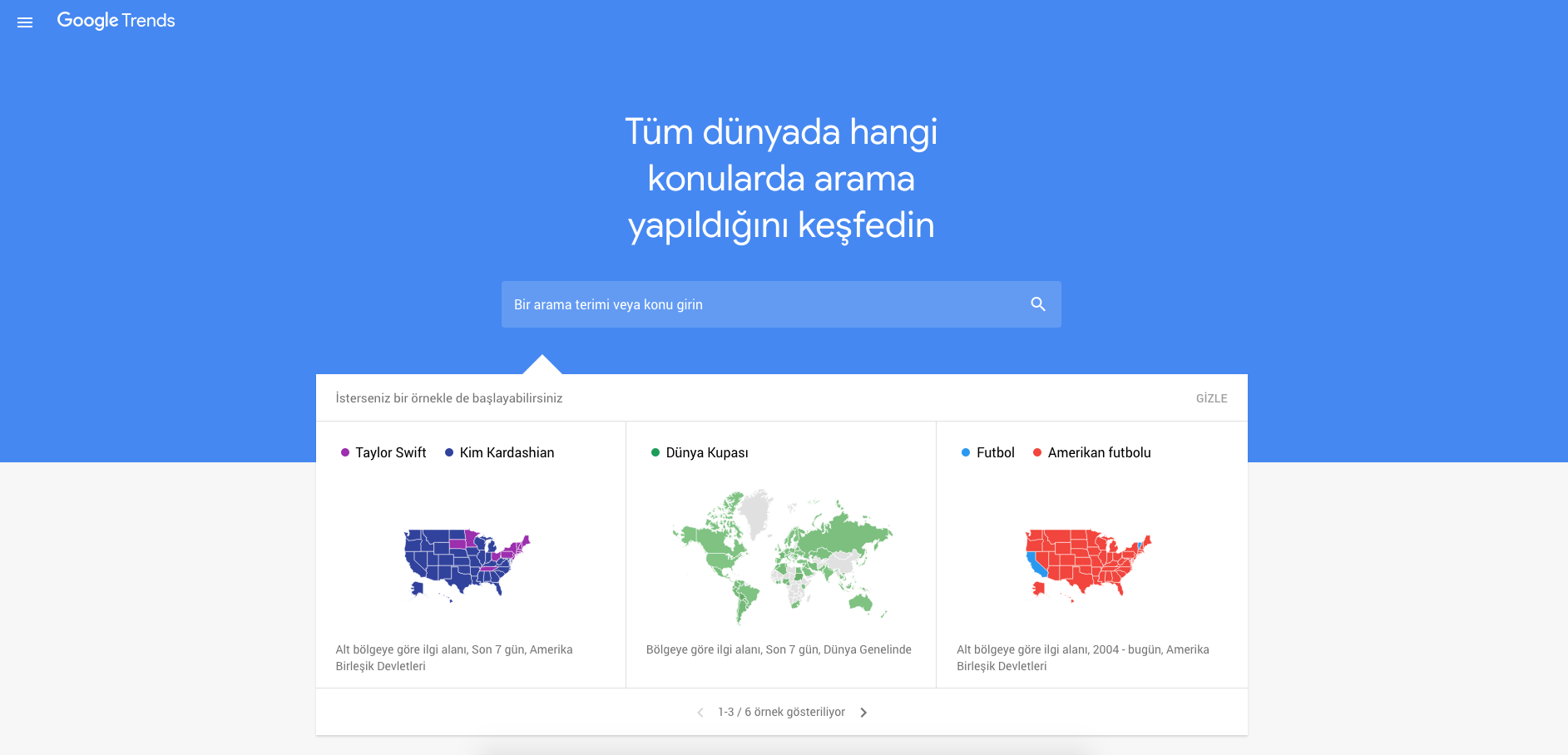The image size is (1568, 755).
Task: Click the Google Trends logo
Action: coord(116,21)
